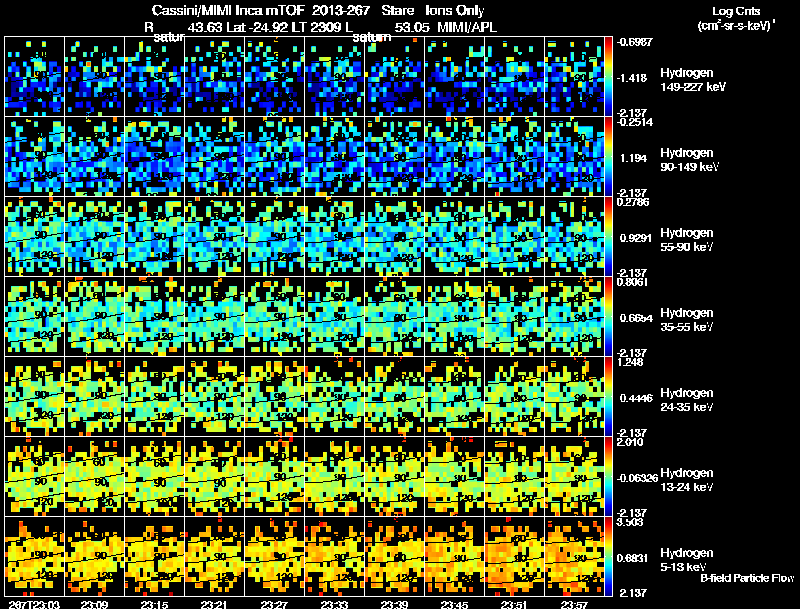Open the 35-55 keV panel at 23:33
The image size is (800, 609).
pyautogui.click(x=334, y=316)
